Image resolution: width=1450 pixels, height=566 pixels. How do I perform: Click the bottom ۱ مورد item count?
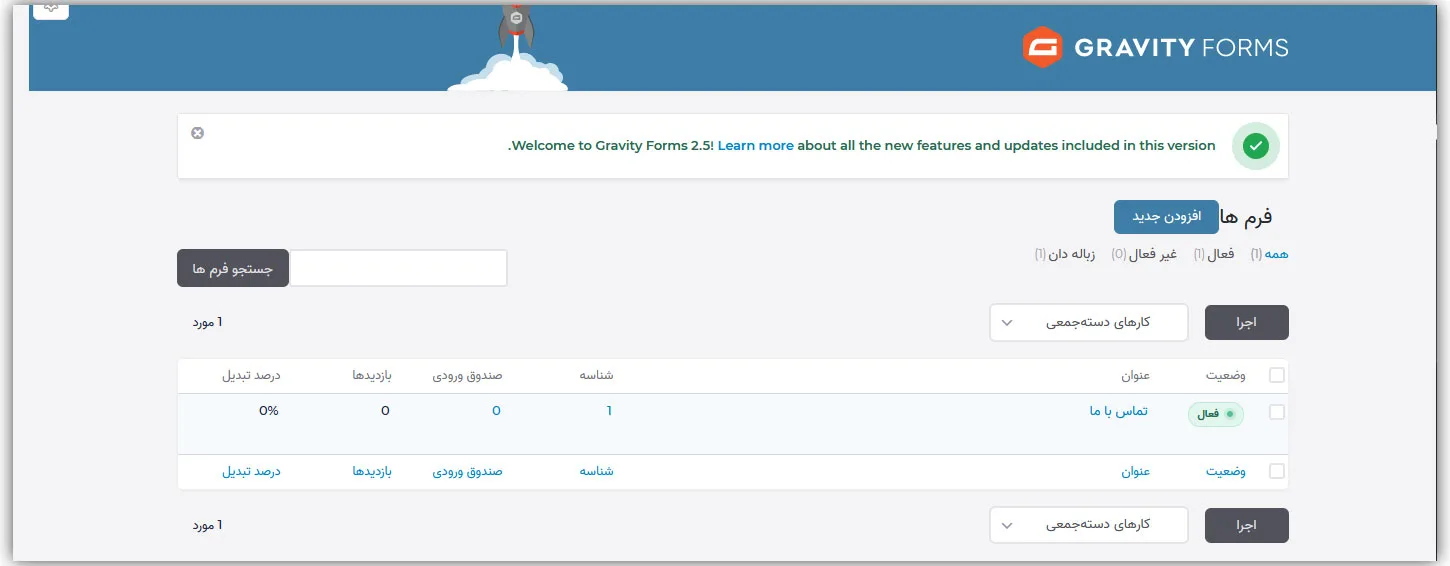[x=207, y=524]
